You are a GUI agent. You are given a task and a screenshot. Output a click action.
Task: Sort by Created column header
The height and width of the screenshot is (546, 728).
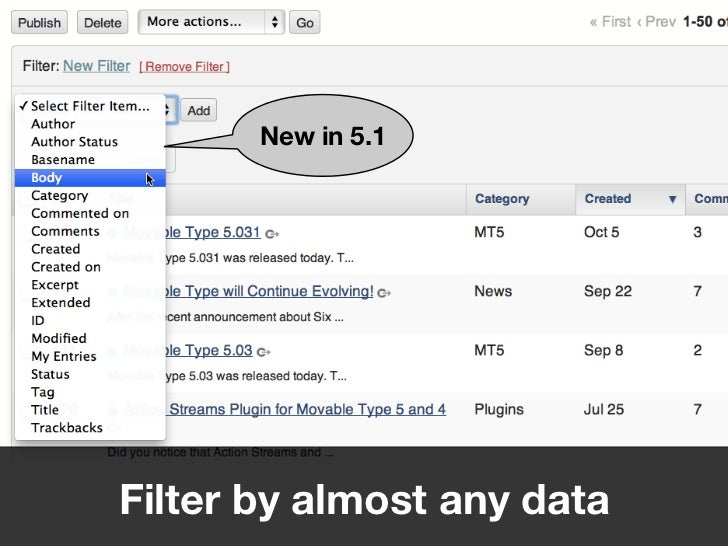608,199
